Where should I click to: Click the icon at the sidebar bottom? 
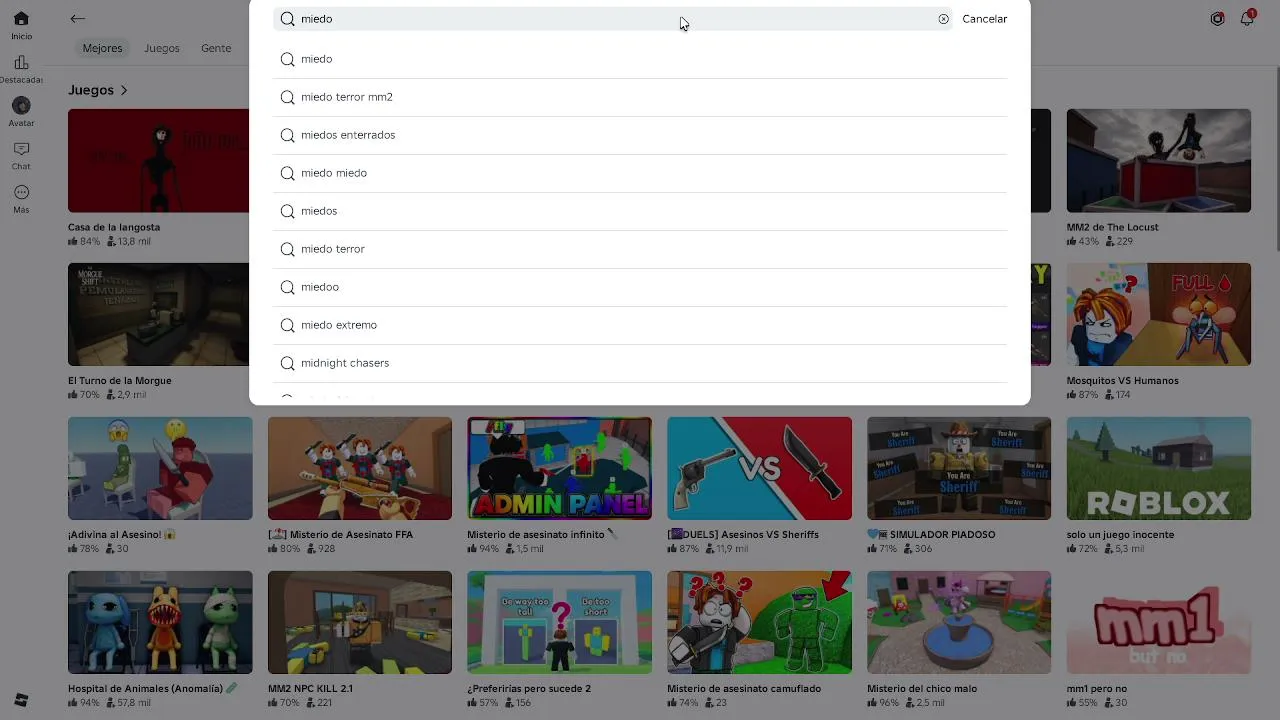point(21,700)
